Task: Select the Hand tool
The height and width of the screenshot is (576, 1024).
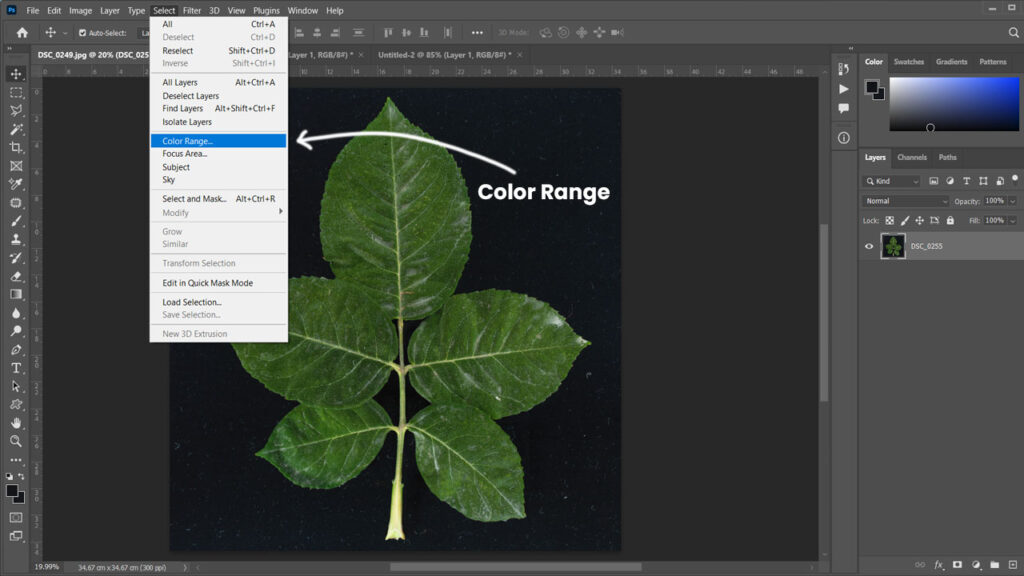Action: pyautogui.click(x=14, y=423)
